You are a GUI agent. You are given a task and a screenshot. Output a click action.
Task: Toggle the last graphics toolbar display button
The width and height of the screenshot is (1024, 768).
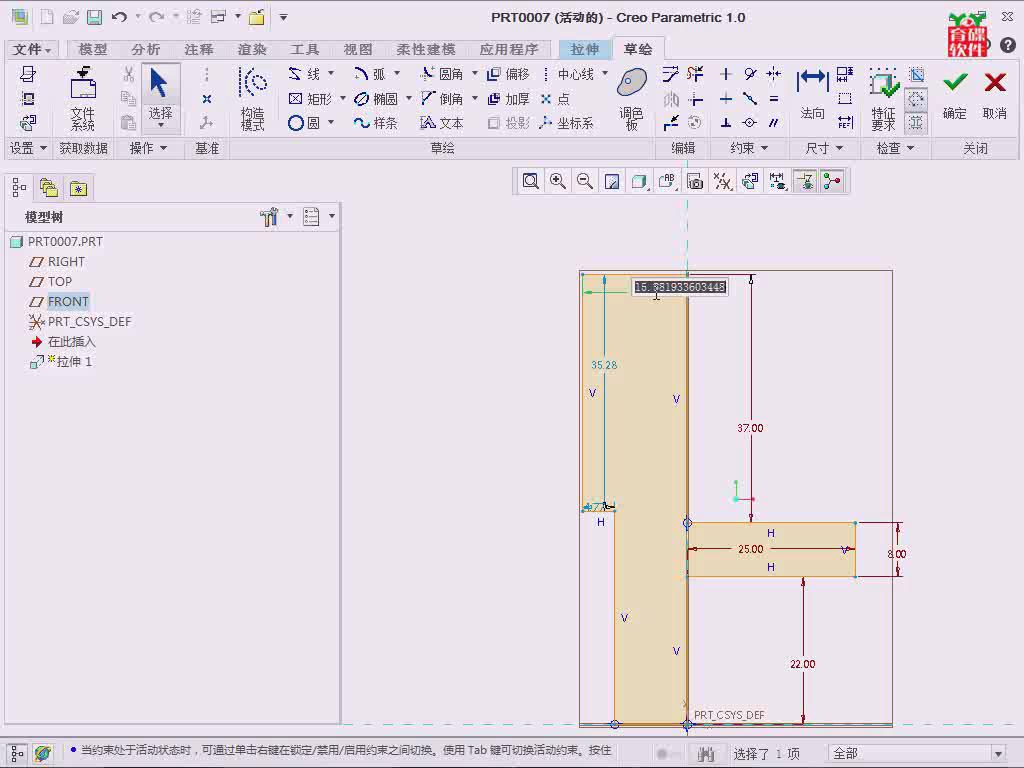point(832,181)
